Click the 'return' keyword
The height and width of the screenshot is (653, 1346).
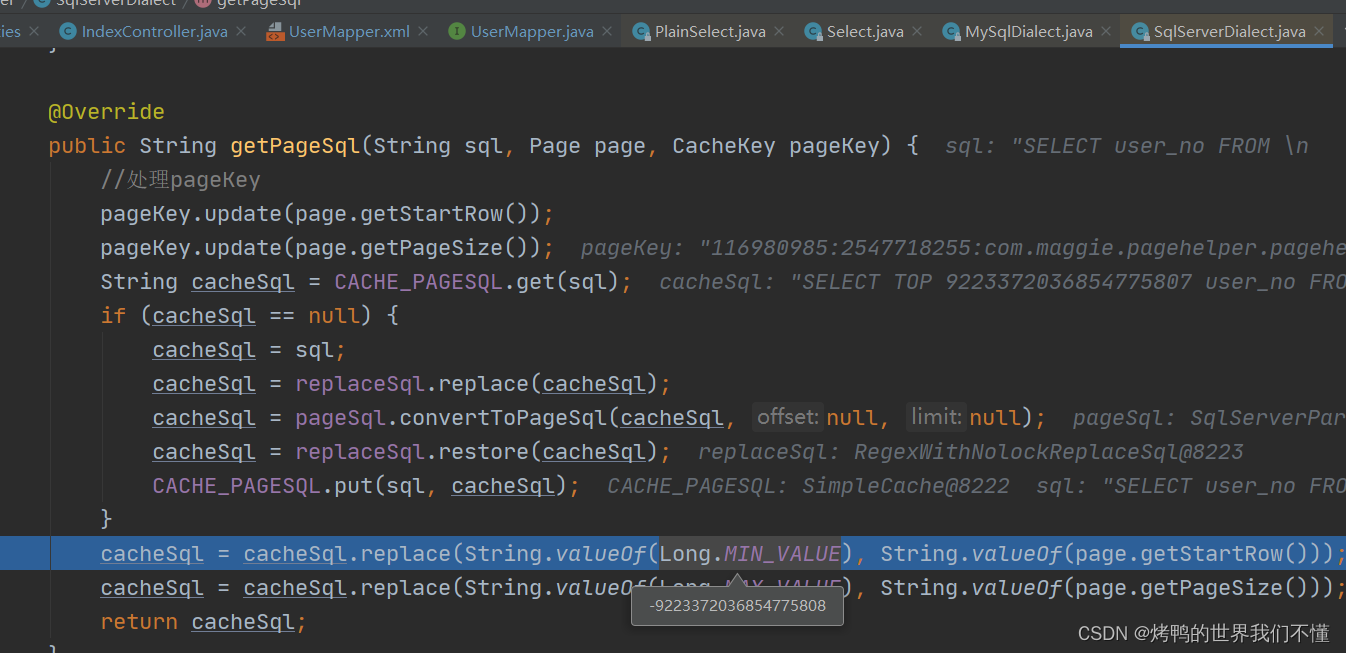pyautogui.click(x=139, y=622)
